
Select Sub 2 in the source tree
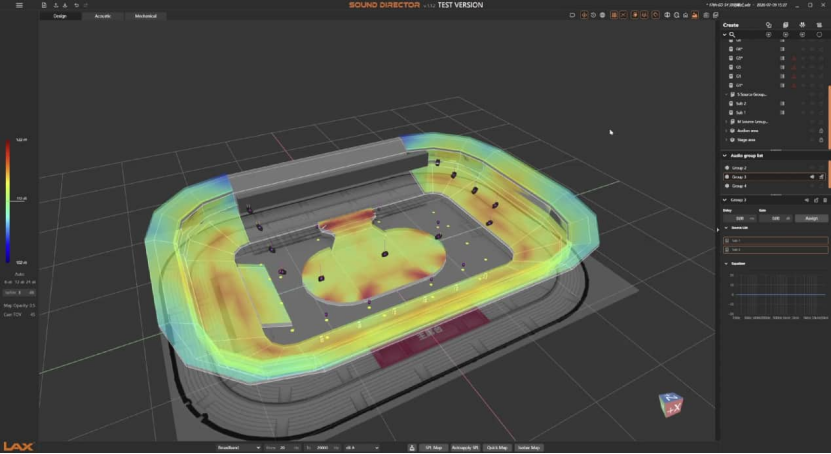coord(741,103)
